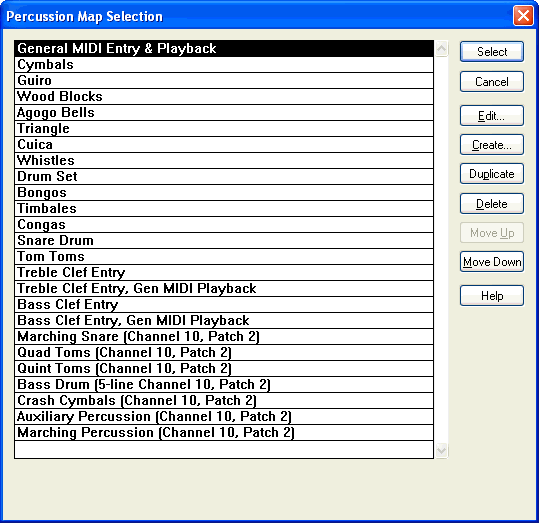
Task: Pick Treble Clef Entry, Gen MIDI Playback
Action: coord(224,288)
